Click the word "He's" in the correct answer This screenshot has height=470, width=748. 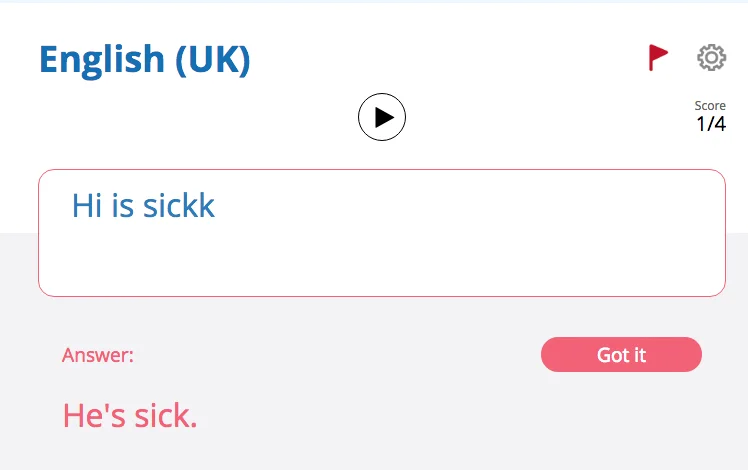pos(94,415)
